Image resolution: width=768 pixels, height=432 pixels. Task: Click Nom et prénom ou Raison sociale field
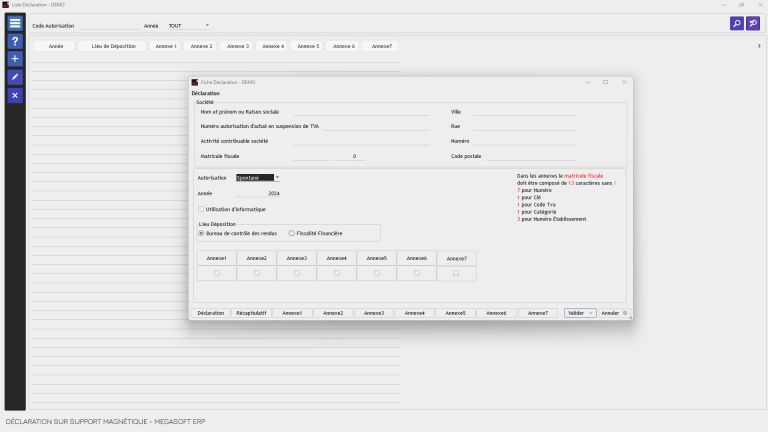tap(361, 112)
